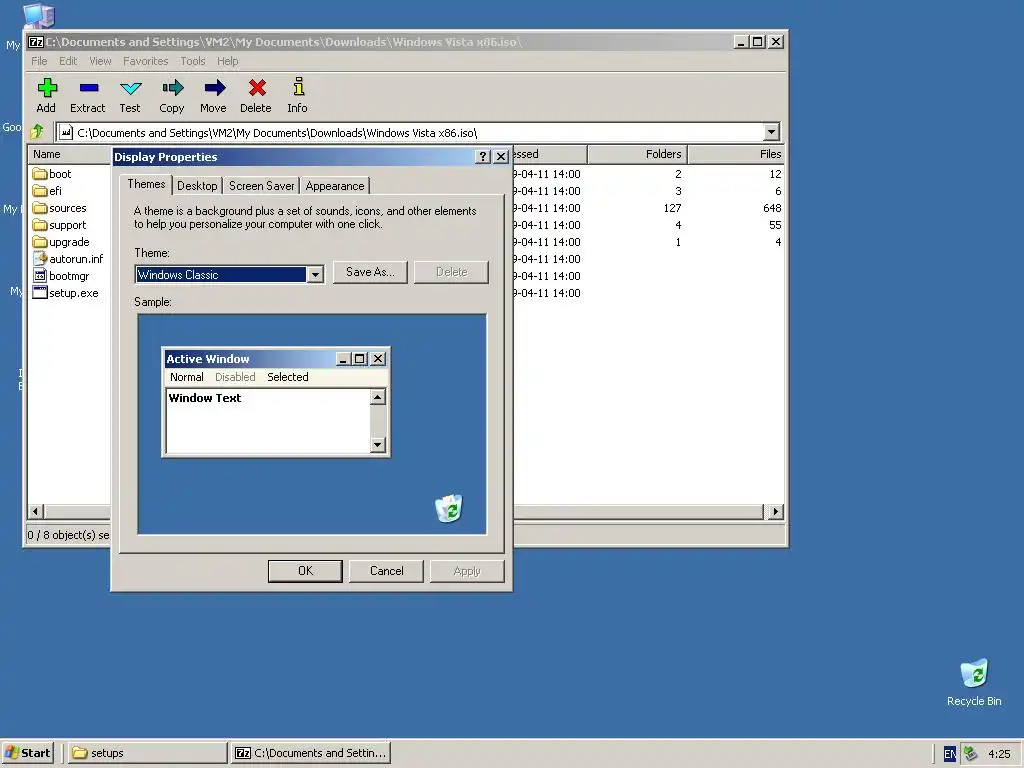Click sample window scrollbar down arrow
This screenshot has width=1024, height=768.
[x=377, y=445]
